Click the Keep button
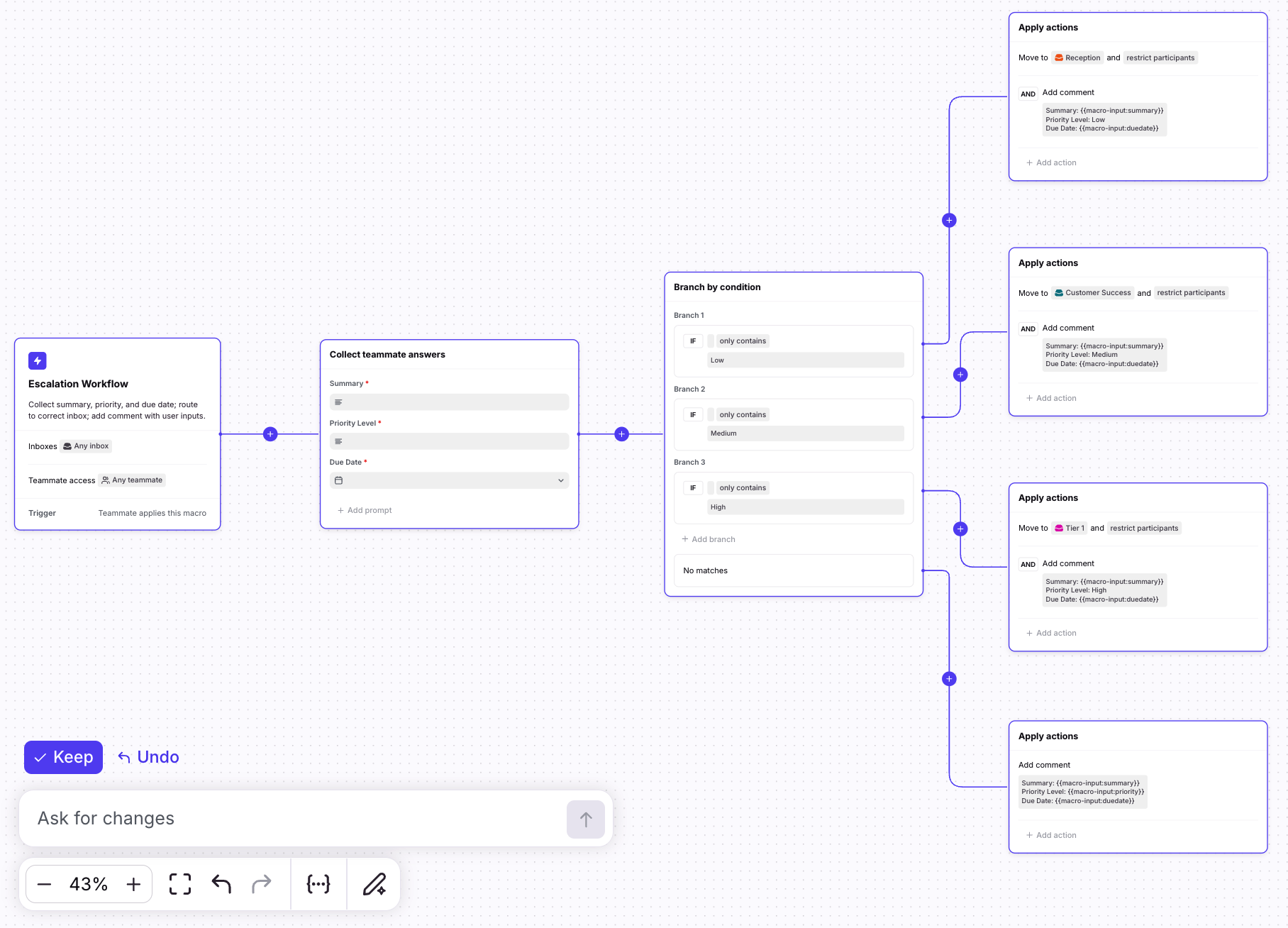Screen dimensions: 1288x928 pos(64,757)
